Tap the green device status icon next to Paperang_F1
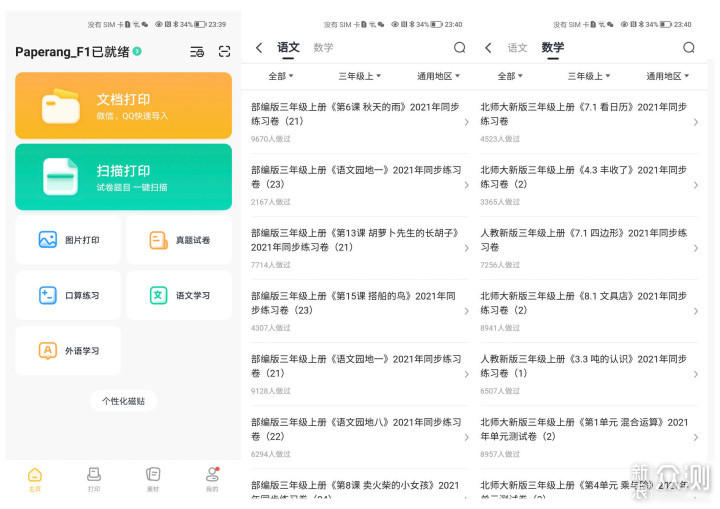This screenshot has height=509, width=720. click(137, 51)
